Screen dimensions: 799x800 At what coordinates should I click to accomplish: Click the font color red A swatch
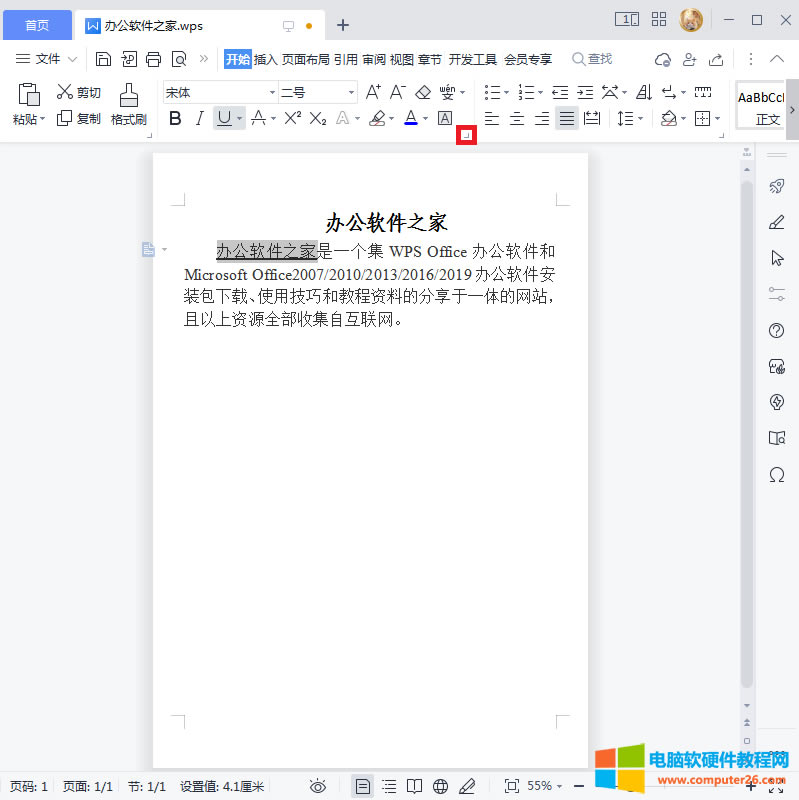(410, 119)
